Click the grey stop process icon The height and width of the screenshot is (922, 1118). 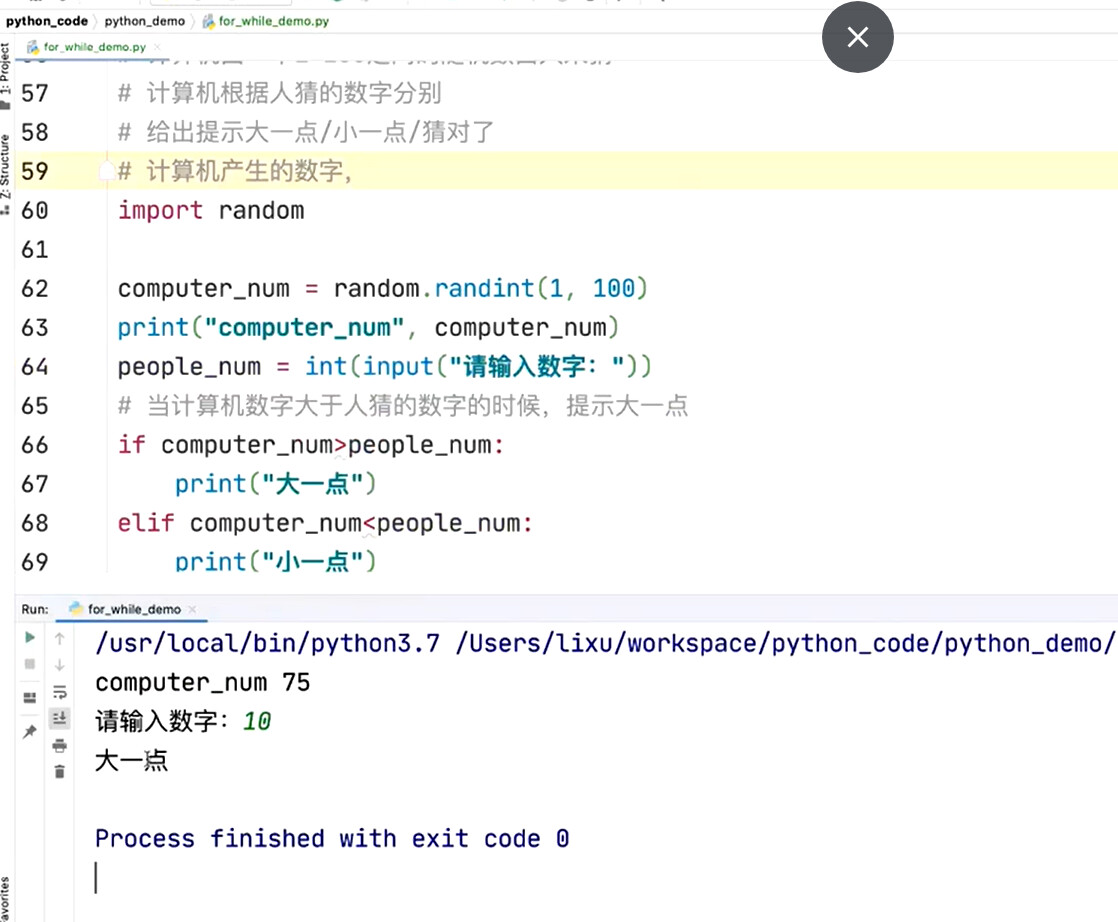pyautogui.click(x=29, y=664)
